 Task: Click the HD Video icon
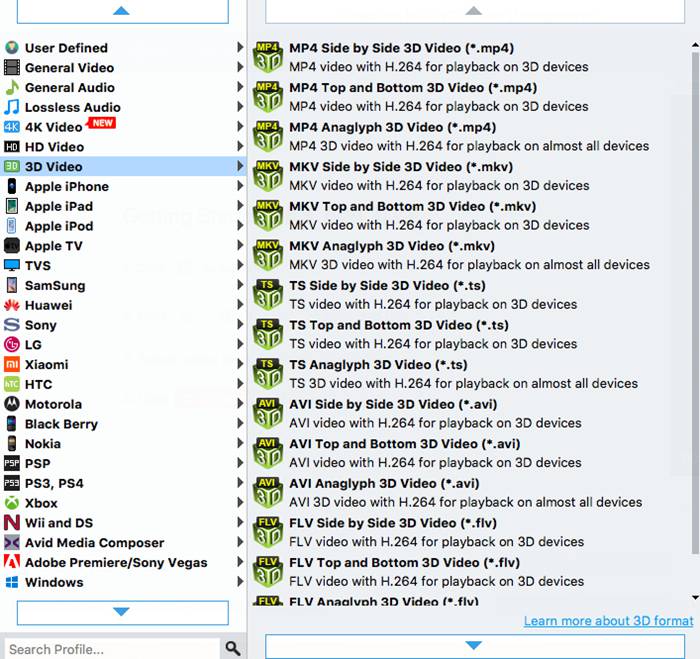[x=12, y=147]
